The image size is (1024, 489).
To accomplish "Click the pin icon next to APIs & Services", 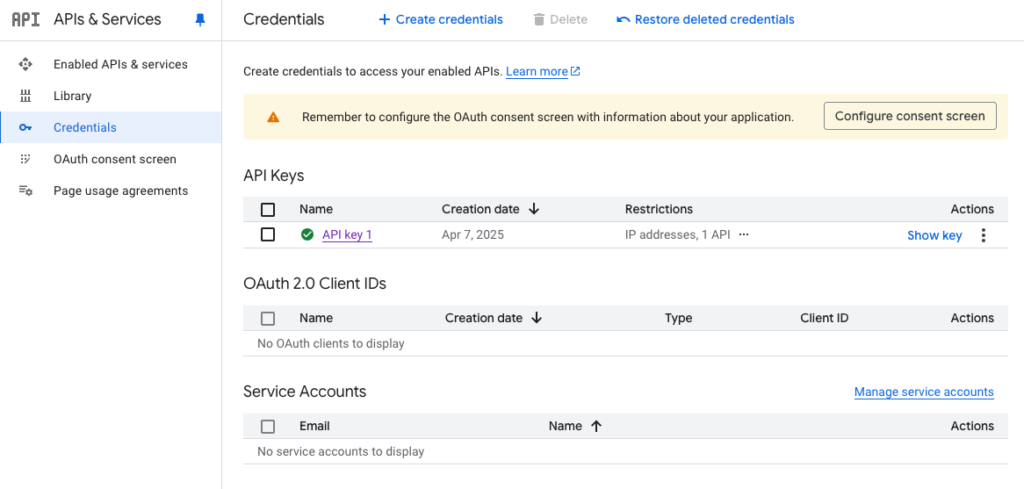I will (200, 20).
